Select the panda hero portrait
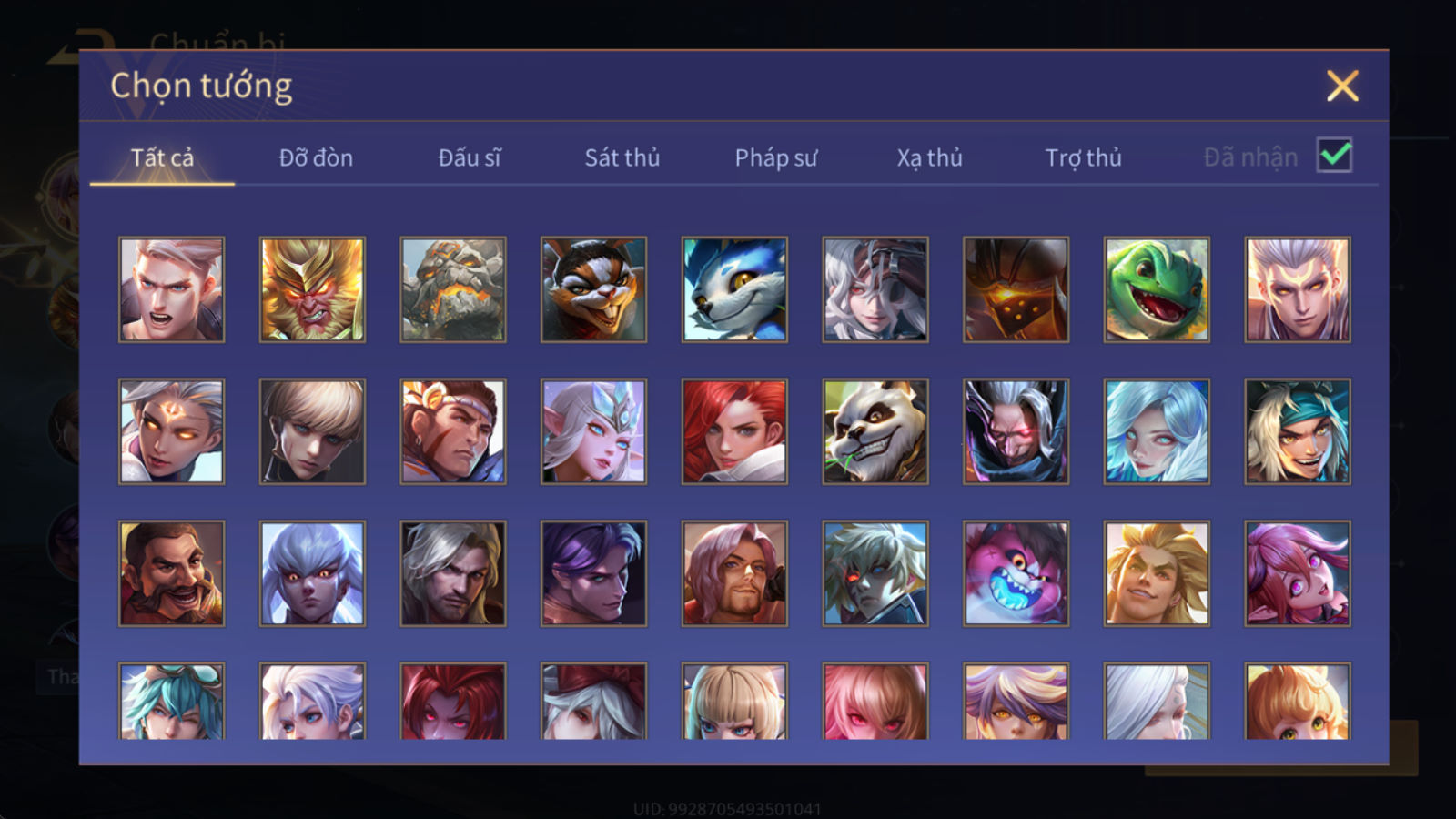 (x=875, y=431)
